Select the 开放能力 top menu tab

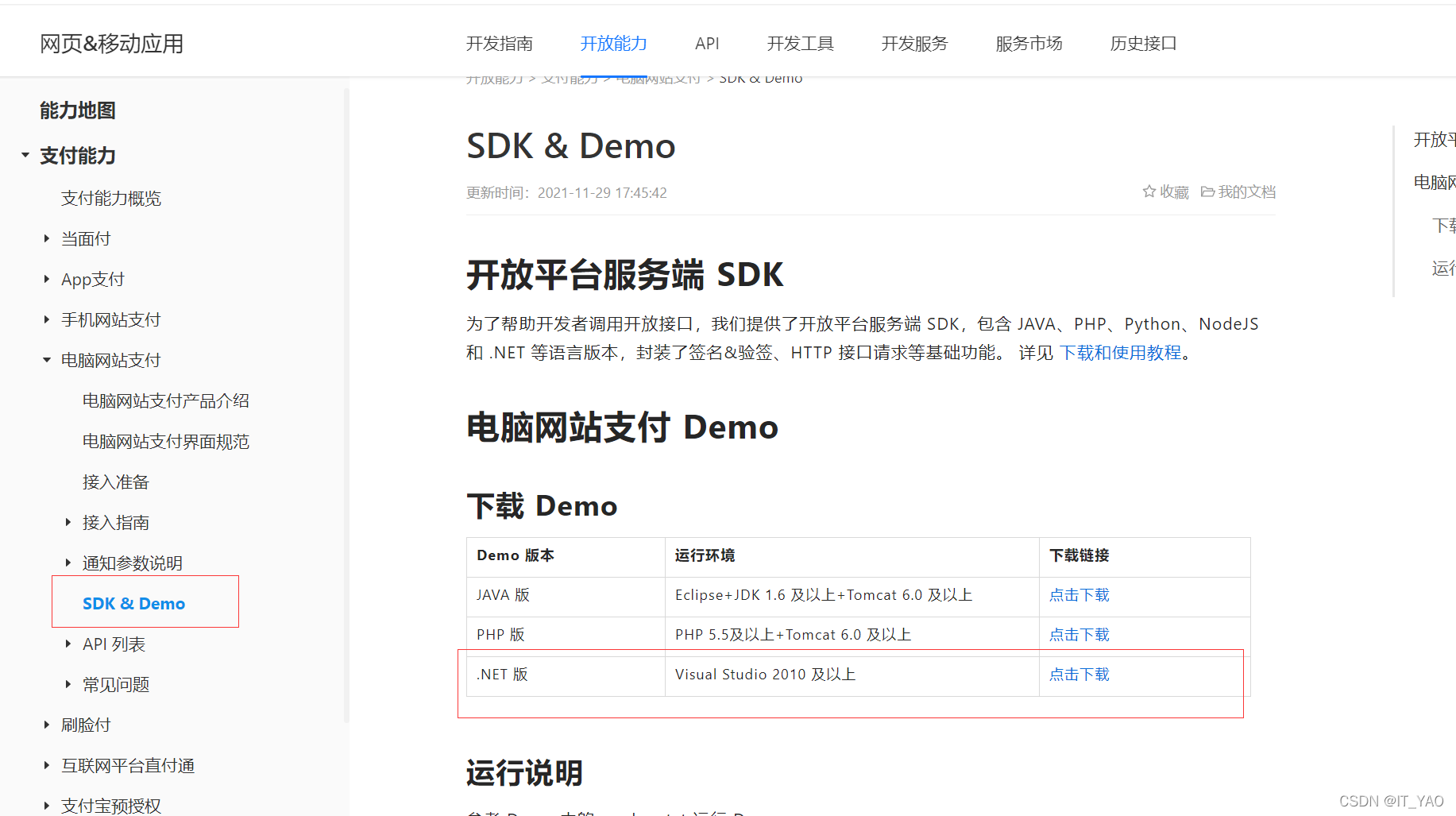pyautogui.click(x=613, y=44)
